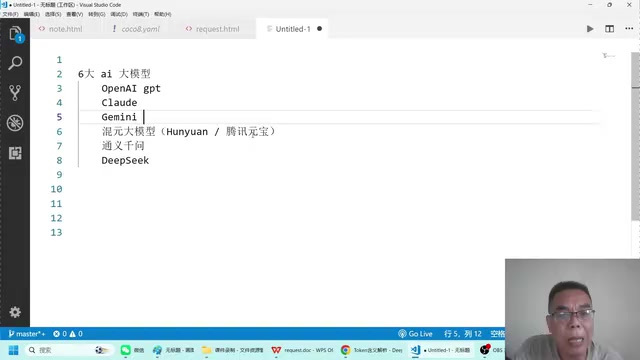
Task: Click the Run play button
Action: 590,29
